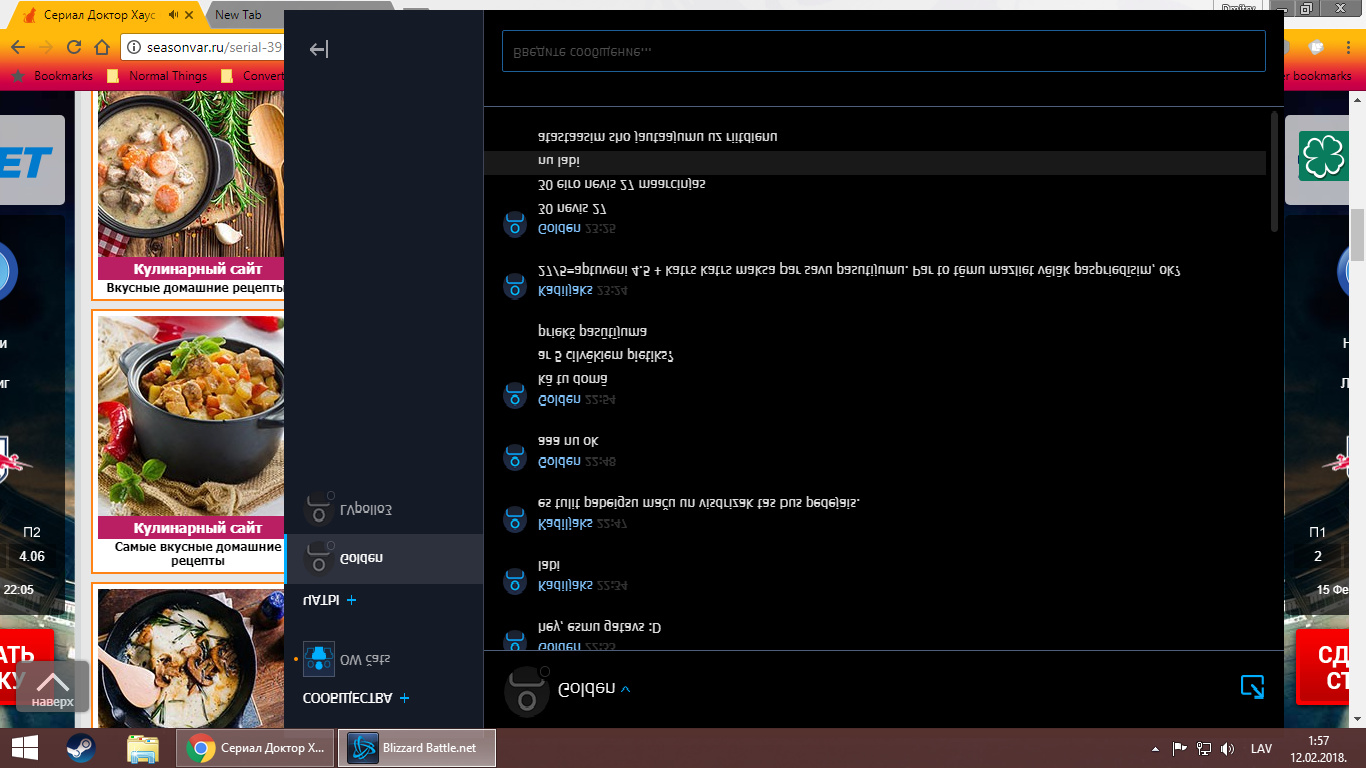Click the plus icon next to СООБЩЕСТВА

(x=404, y=698)
